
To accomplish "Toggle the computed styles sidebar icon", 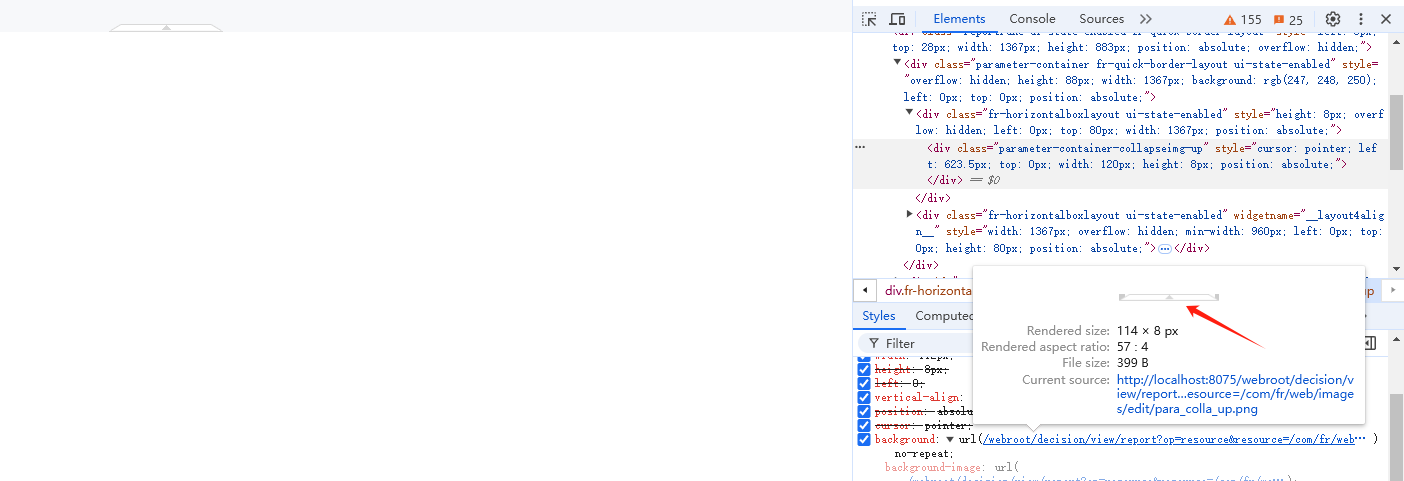I will coord(1369,343).
